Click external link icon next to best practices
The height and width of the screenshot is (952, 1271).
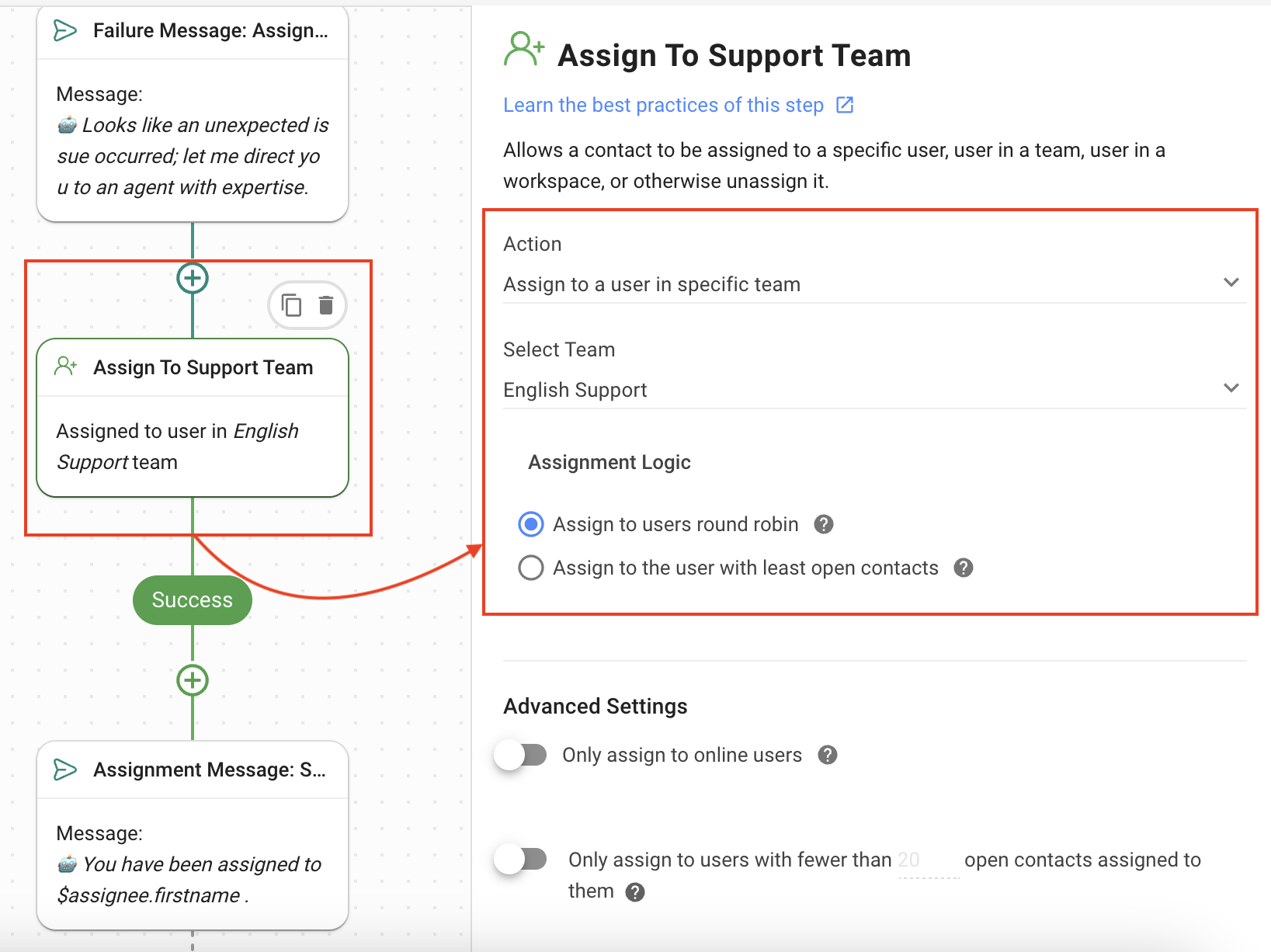(x=845, y=105)
